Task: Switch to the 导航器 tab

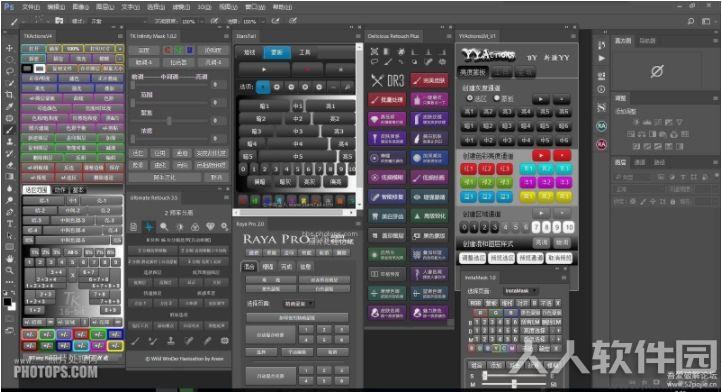Action: [647, 41]
